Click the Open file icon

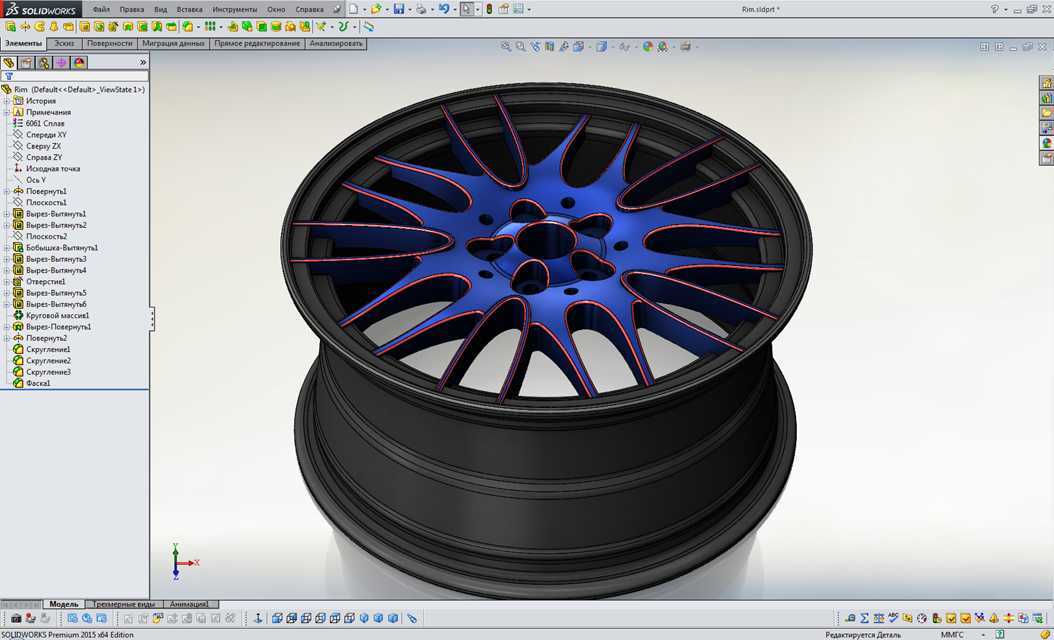(x=376, y=9)
